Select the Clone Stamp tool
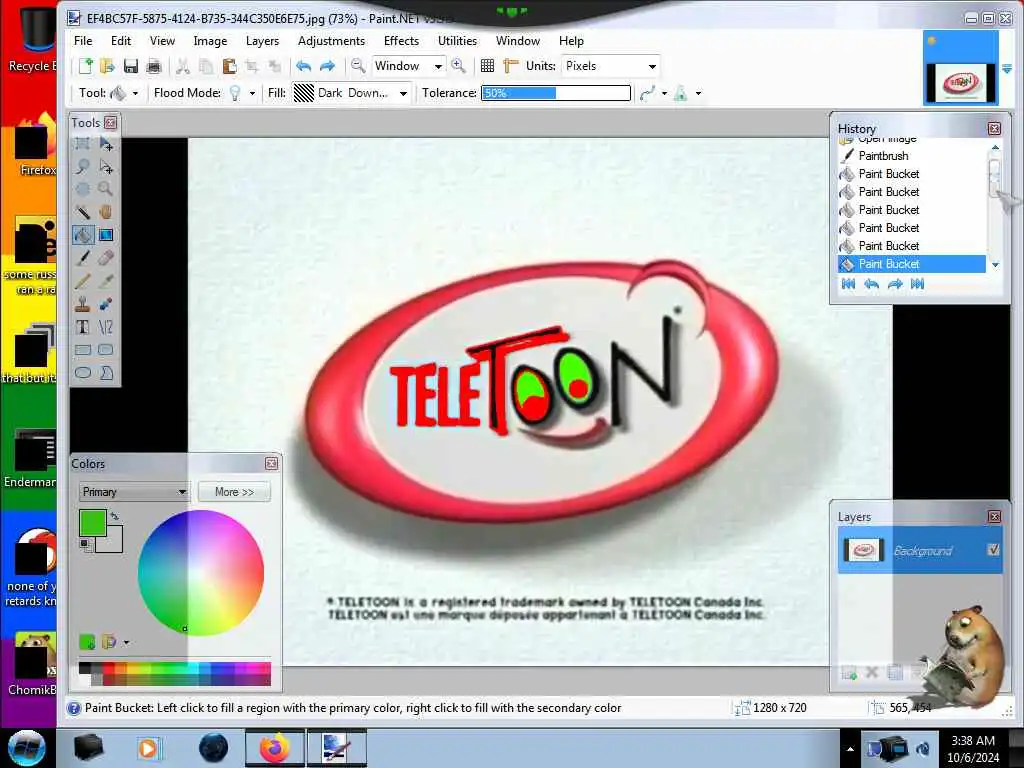The width and height of the screenshot is (1024, 768). coord(82,304)
